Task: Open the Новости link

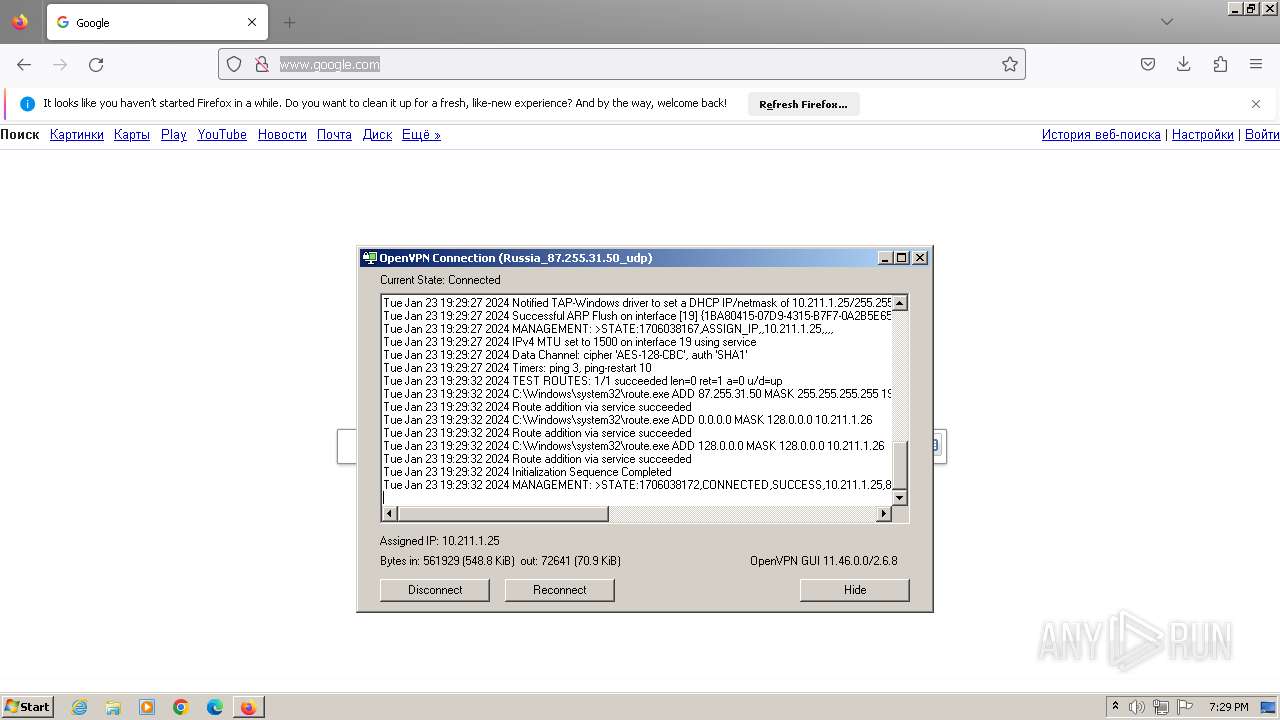Action: click(x=282, y=135)
